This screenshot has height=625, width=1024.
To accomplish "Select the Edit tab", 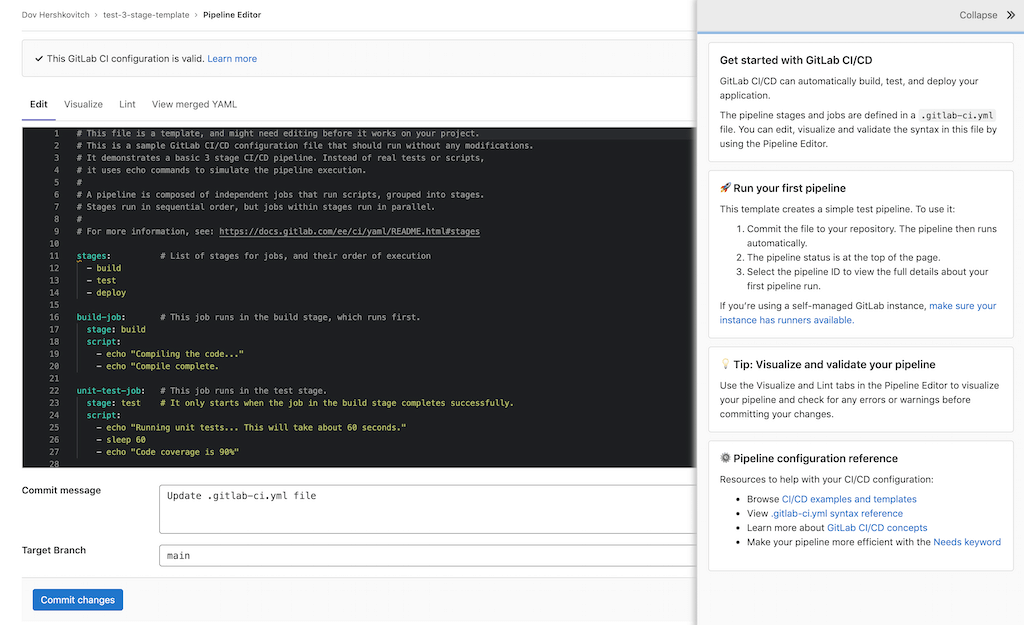I will pyautogui.click(x=38, y=104).
